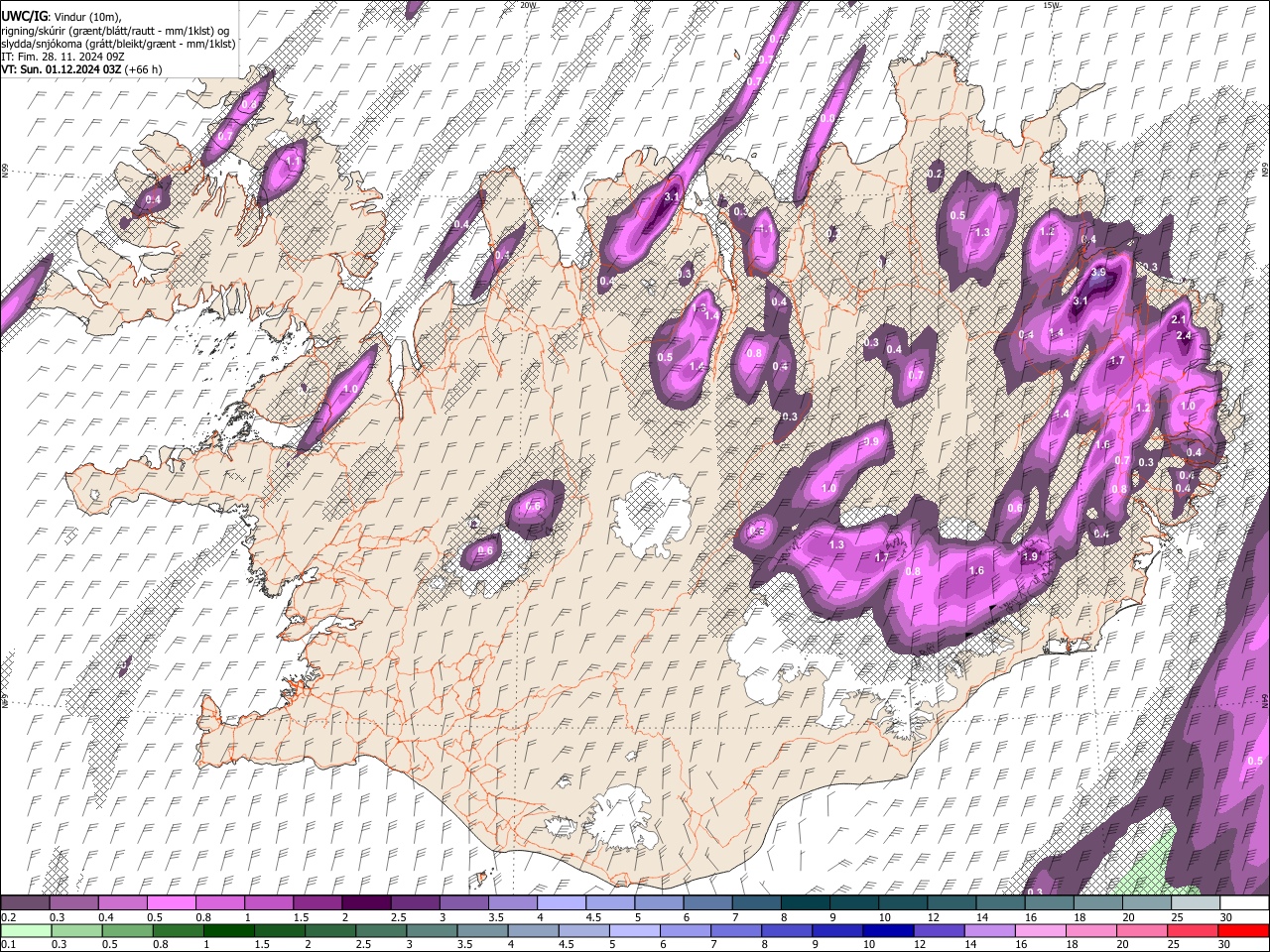Click the '(+66 h)' forecast offset text

click(x=144, y=69)
